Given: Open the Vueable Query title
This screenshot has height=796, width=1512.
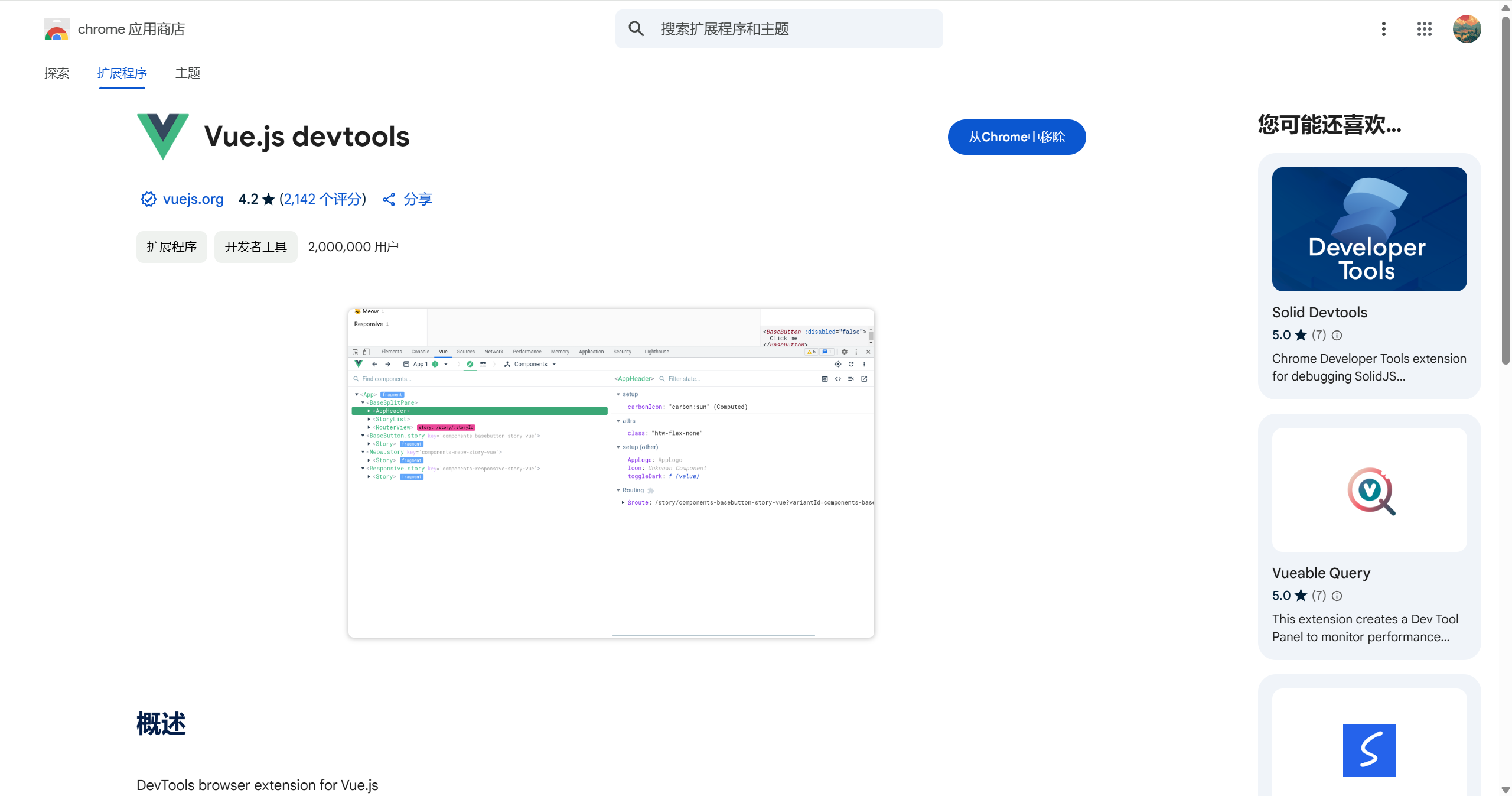Looking at the screenshot, I should coord(1321,573).
